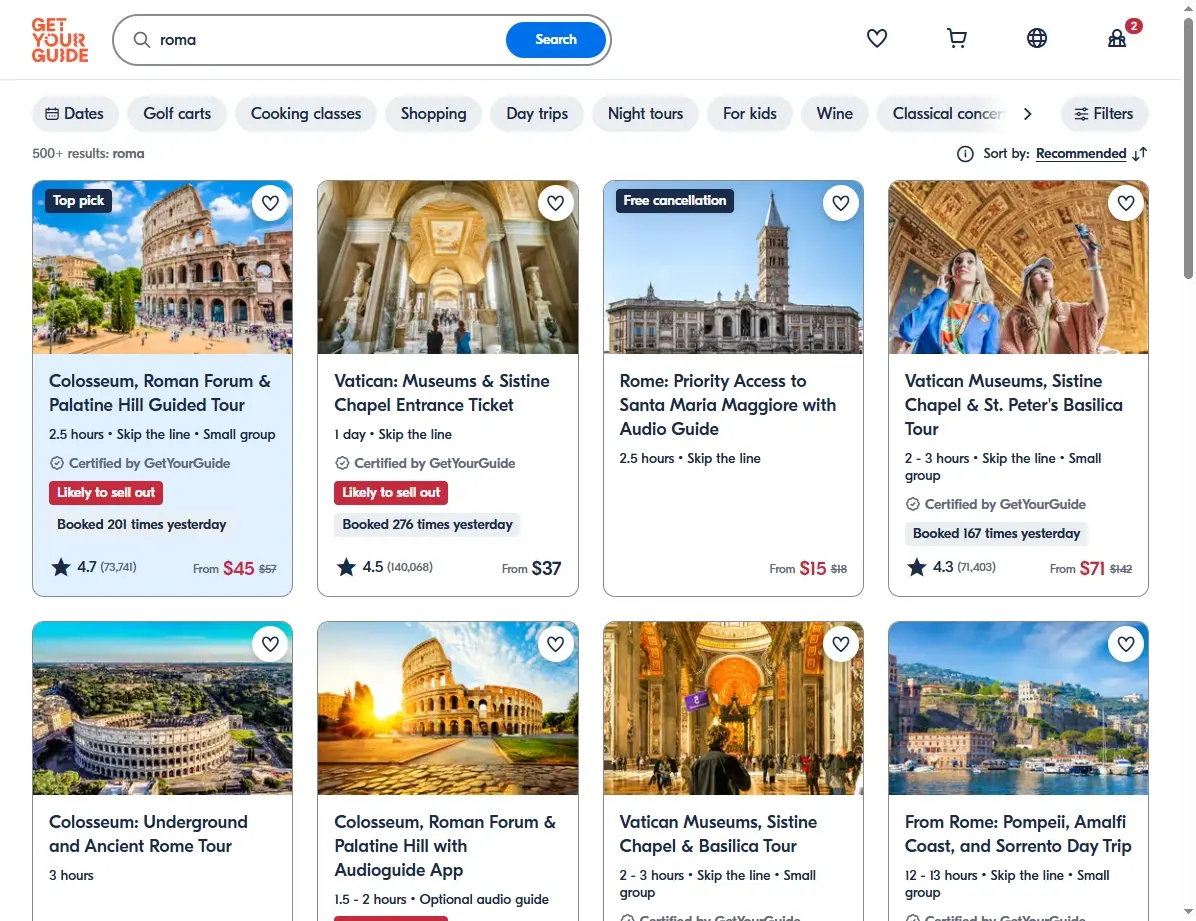Viewport: 1196px width, 921px height.
Task: Click the sort order arrows icon
Action: [1140, 154]
